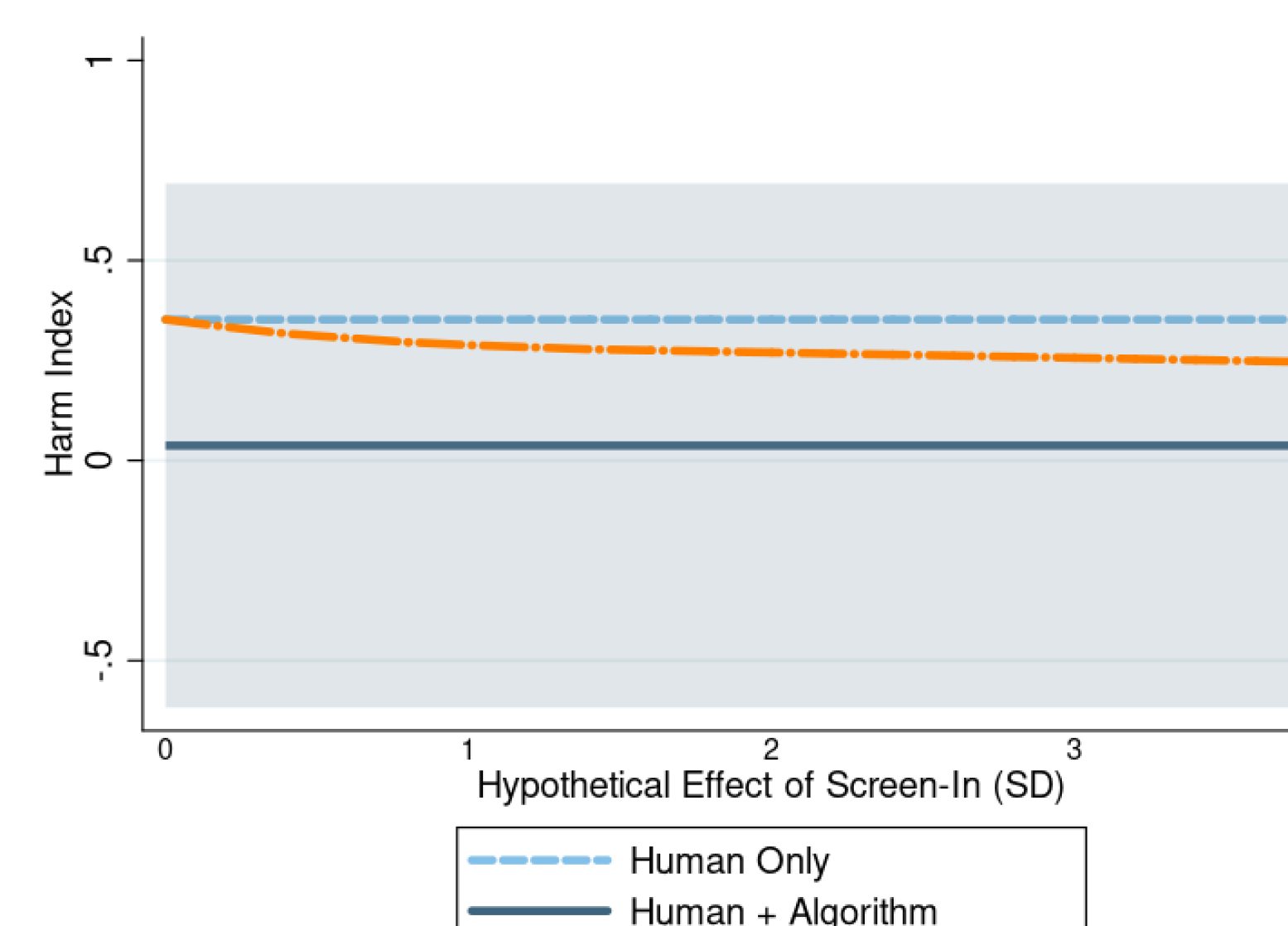Click the x-axis tick label "0"
This screenshot has height=926, width=1288.
point(166,750)
